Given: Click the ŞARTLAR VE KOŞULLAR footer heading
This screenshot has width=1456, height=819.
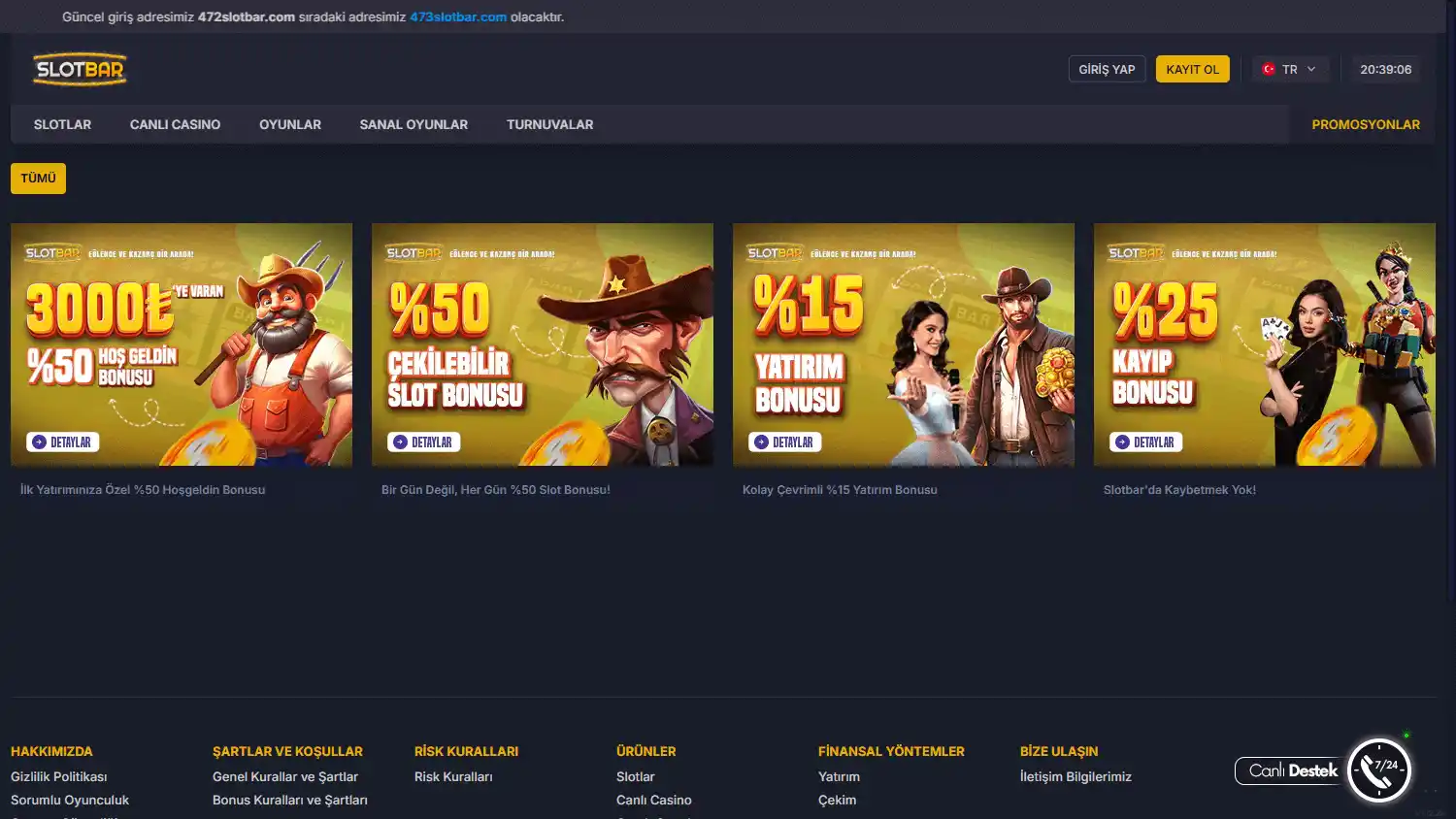Looking at the screenshot, I should [x=287, y=751].
